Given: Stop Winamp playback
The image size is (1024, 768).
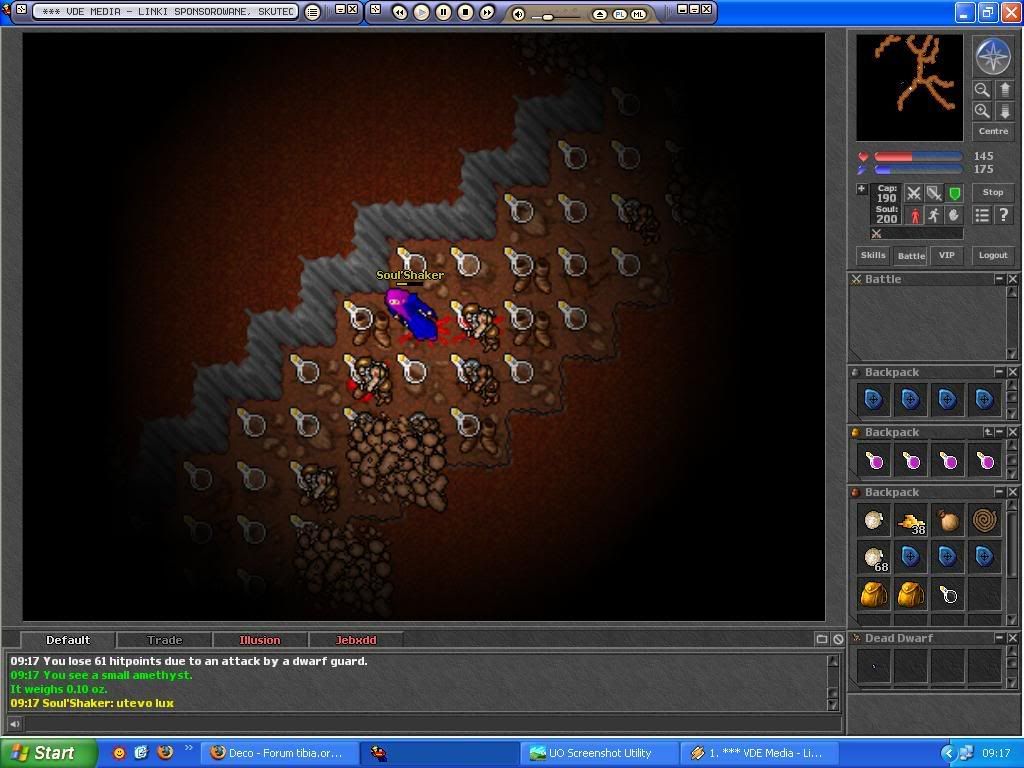Looking at the screenshot, I should tap(465, 12).
